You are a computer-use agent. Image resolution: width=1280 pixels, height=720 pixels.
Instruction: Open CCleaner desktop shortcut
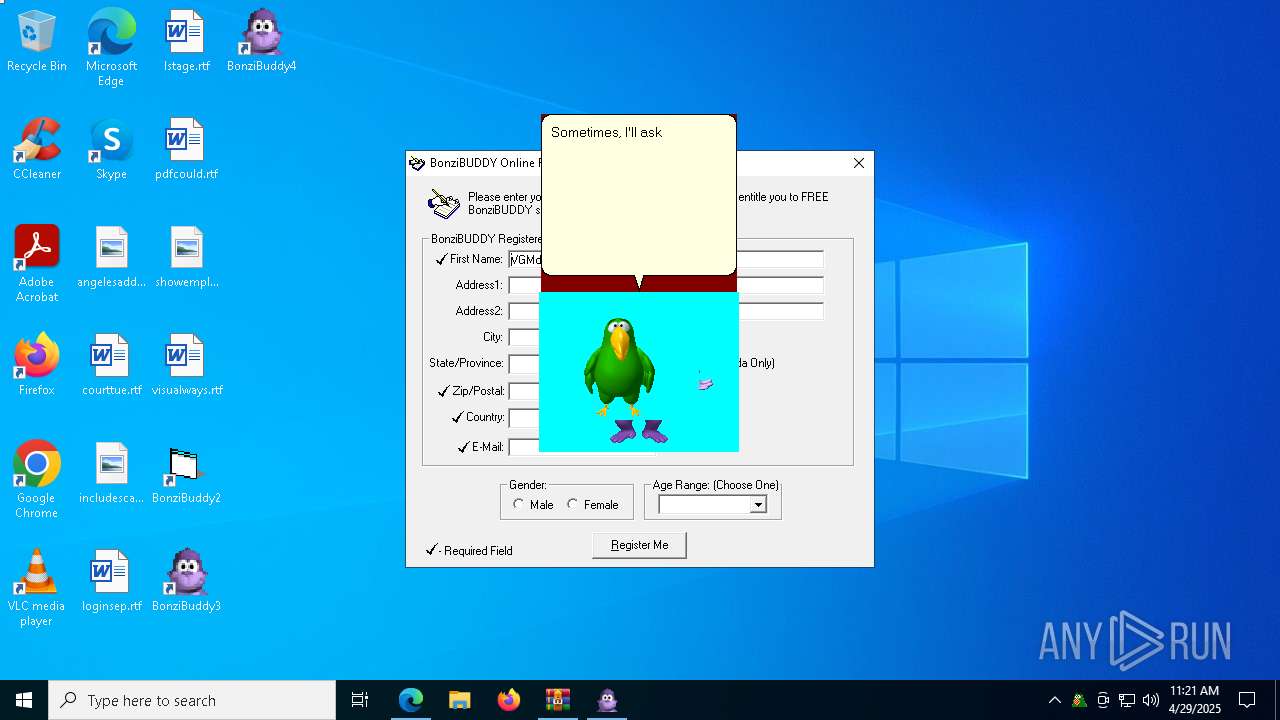(37, 149)
